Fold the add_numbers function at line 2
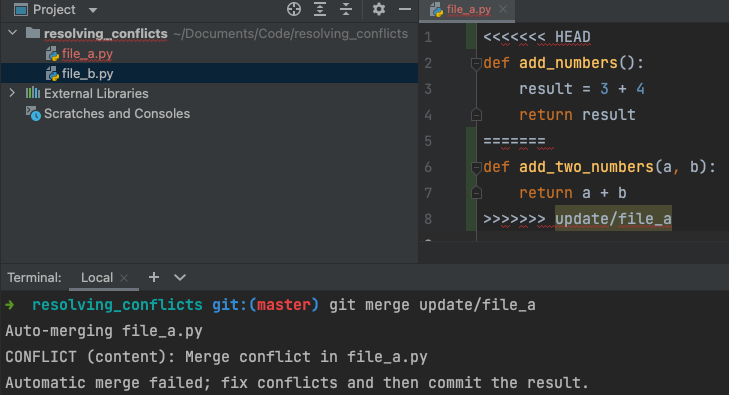The image size is (729, 395). 476,63
